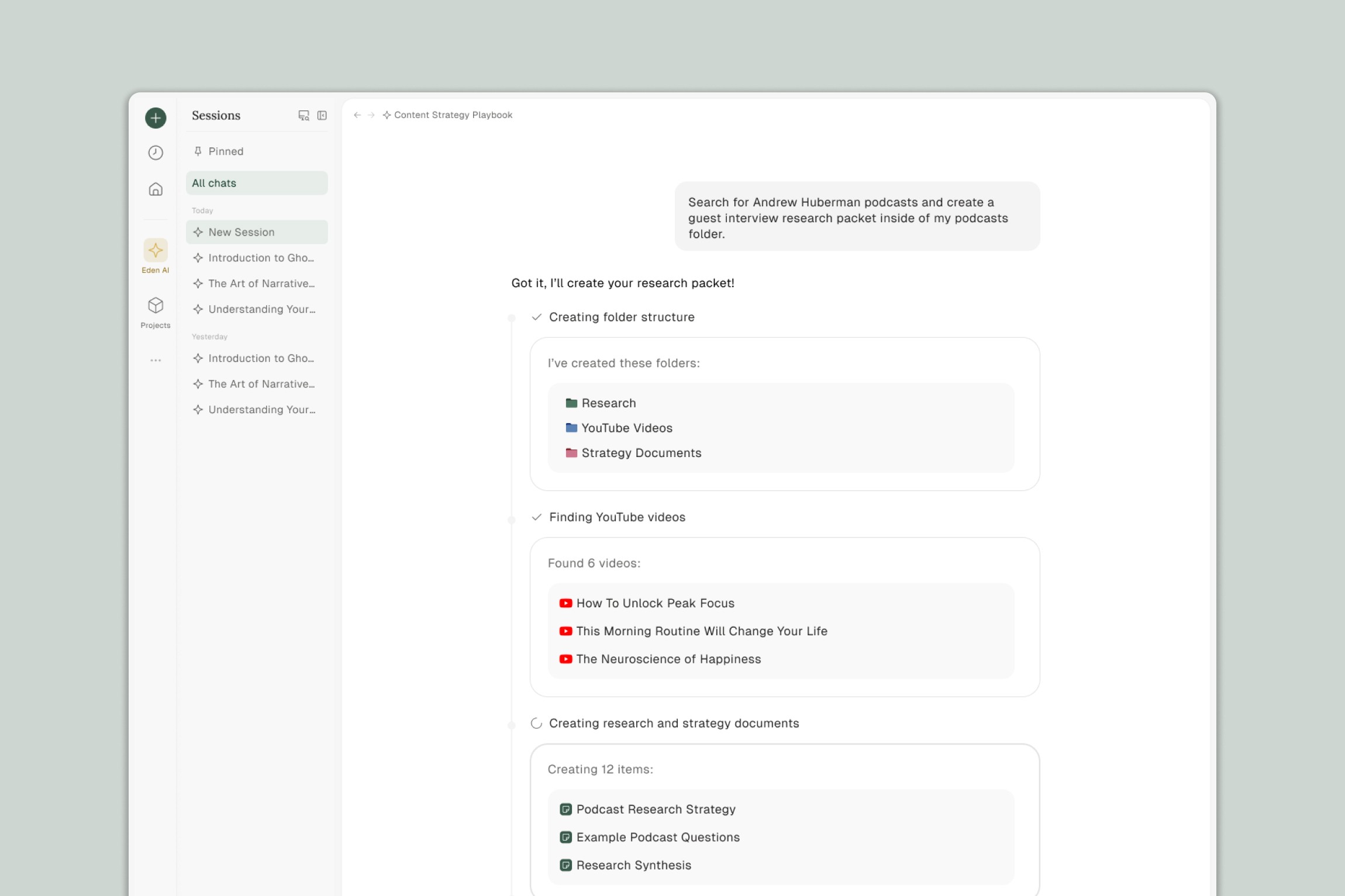Image resolution: width=1345 pixels, height=896 pixels.
Task: Click the Content Strategy Playbook breadcrumb title
Action: [x=453, y=115]
